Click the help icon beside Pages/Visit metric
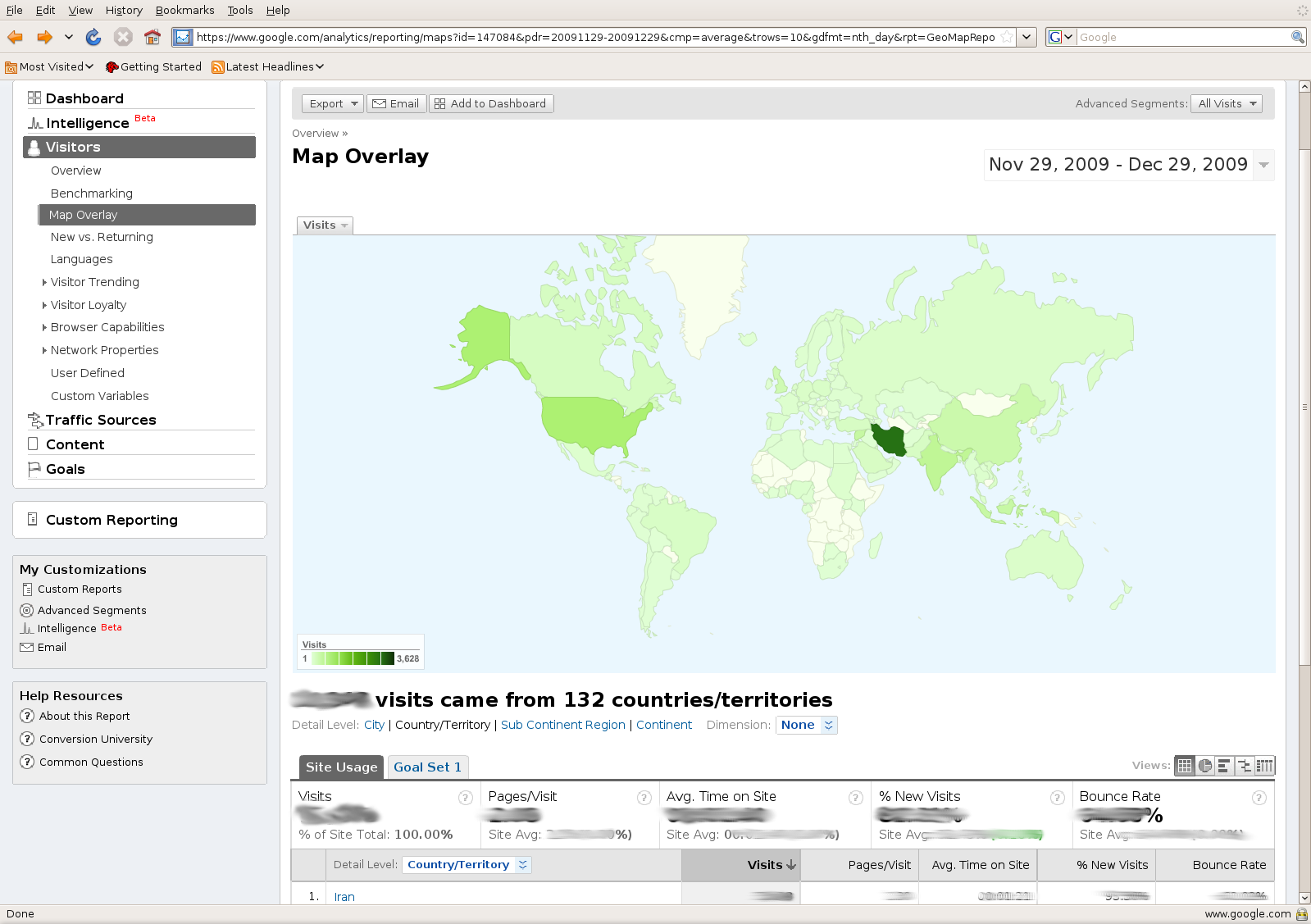This screenshot has height=924, width=1311. pyautogui.click(x=644, y=798)
